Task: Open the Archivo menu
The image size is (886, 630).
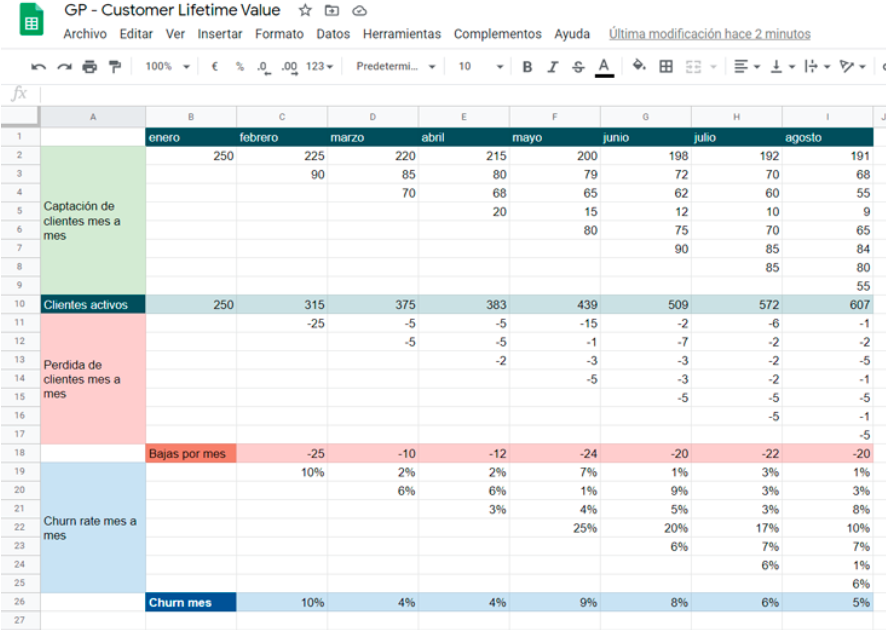Action: click(x=85, y=34)
